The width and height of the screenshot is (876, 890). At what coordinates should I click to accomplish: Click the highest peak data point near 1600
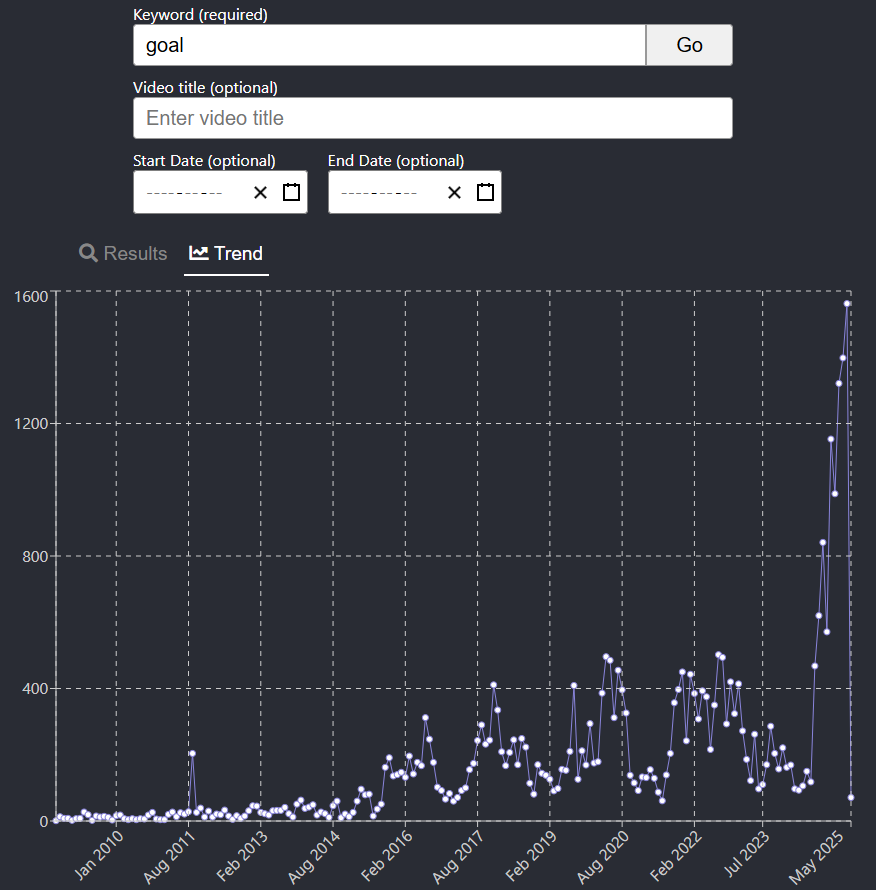[847, 304]
